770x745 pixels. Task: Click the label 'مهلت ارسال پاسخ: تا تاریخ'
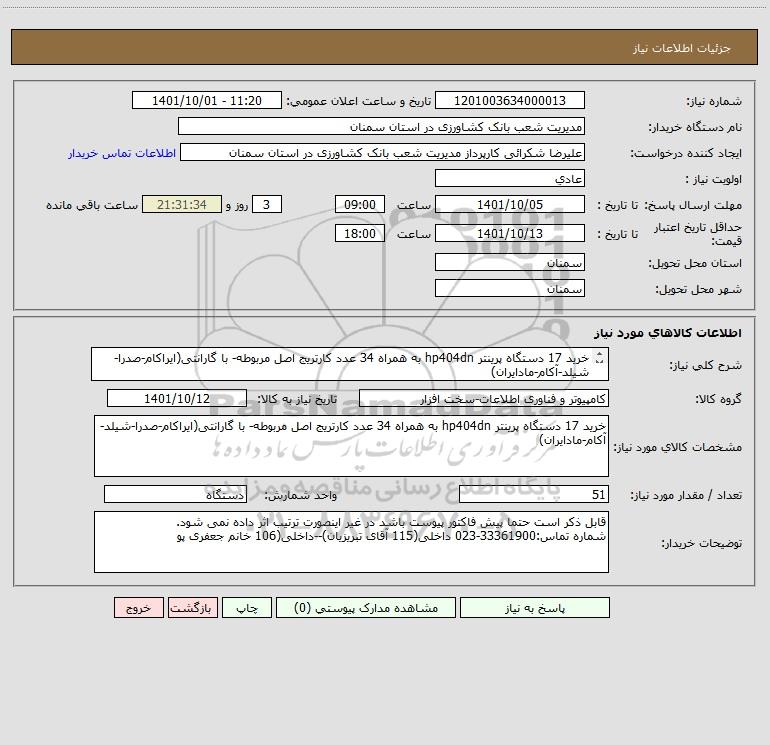tap(669, 205)
